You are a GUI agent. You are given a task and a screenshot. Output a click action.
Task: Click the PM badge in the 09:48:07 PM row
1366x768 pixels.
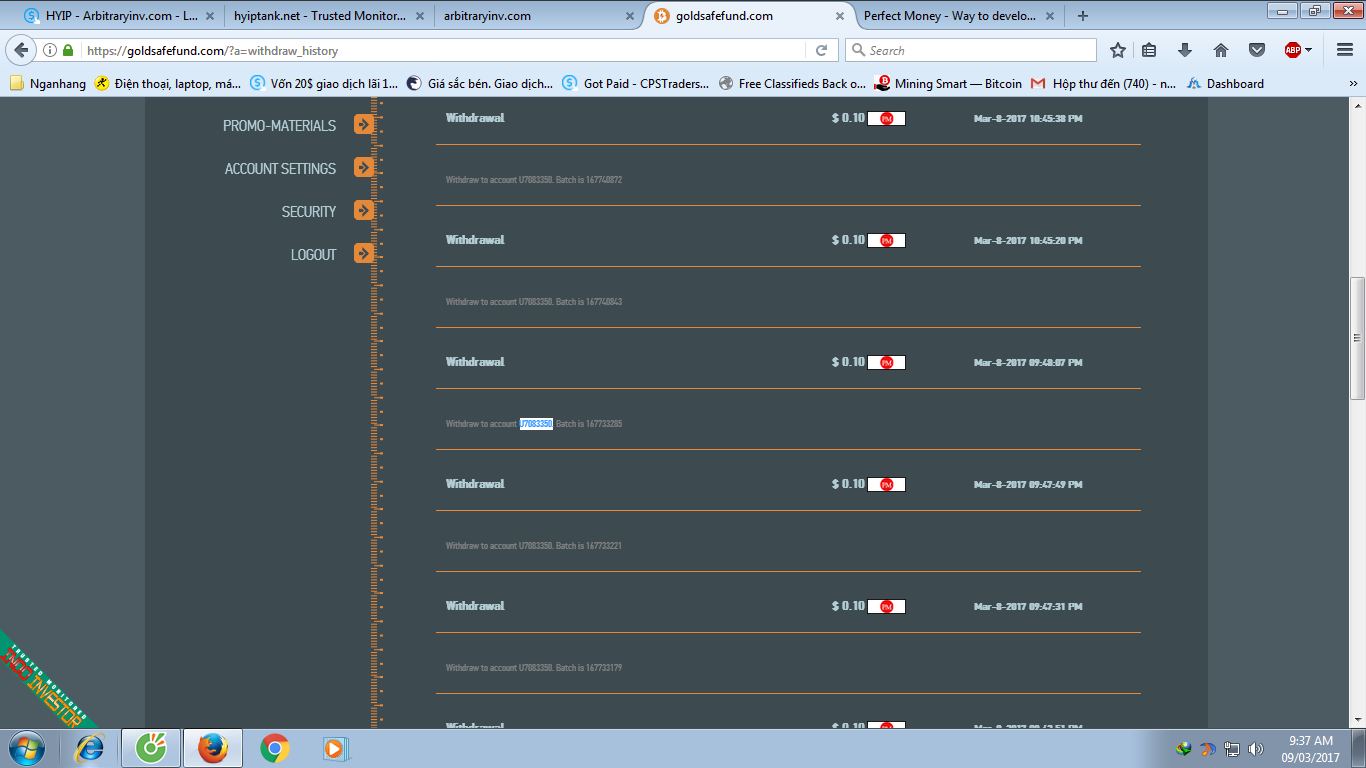pyautogui.click(x=886, y=363)
